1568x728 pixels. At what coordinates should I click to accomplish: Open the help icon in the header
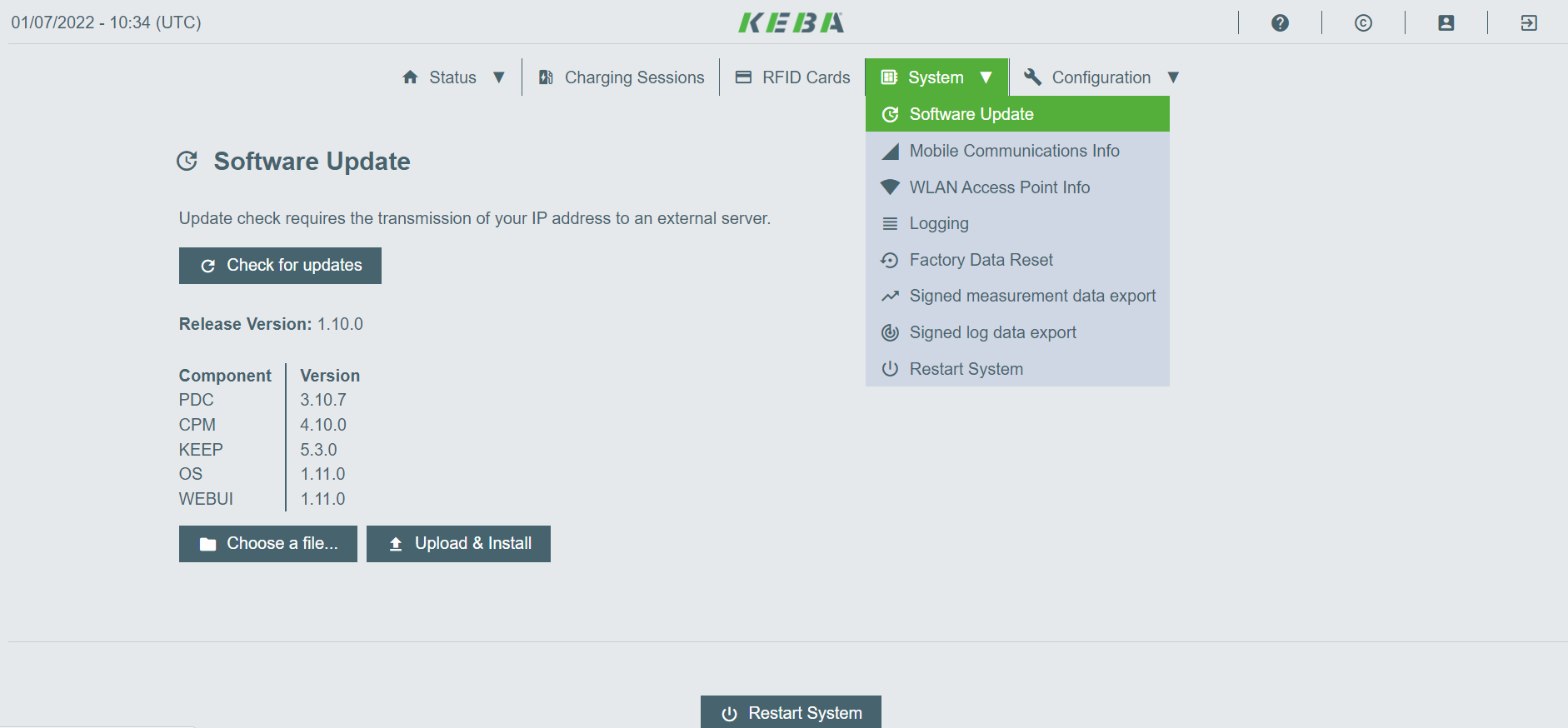(1280, 22)
